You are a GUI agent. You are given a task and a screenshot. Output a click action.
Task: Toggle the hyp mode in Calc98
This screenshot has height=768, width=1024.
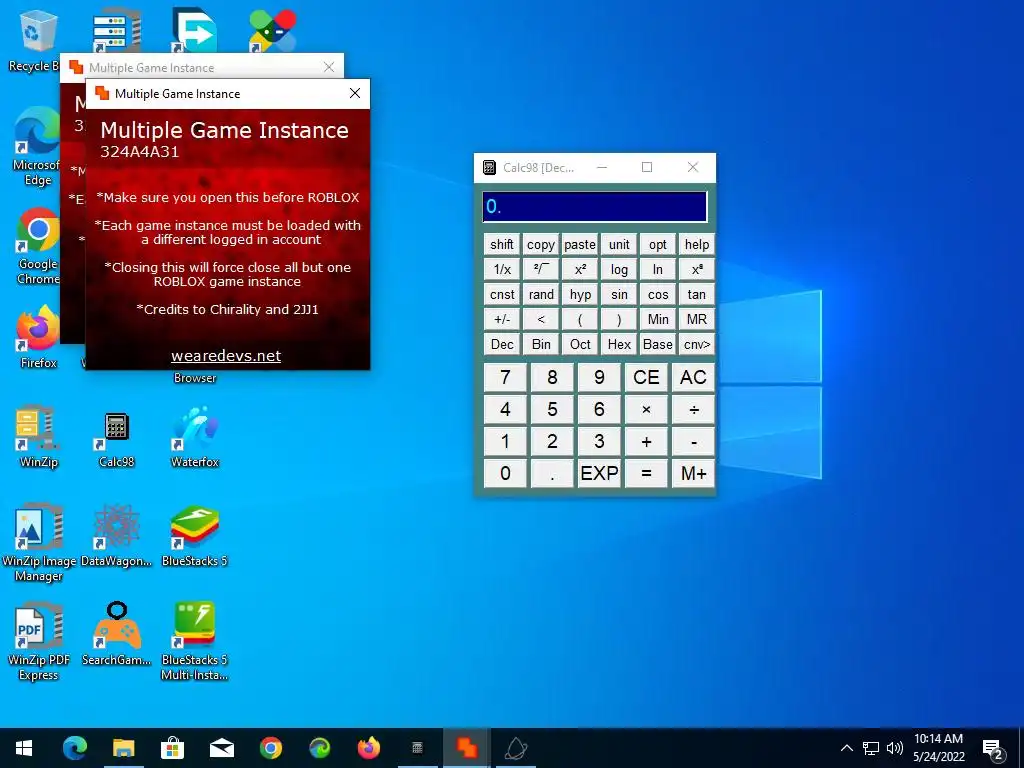pos(580,295)
